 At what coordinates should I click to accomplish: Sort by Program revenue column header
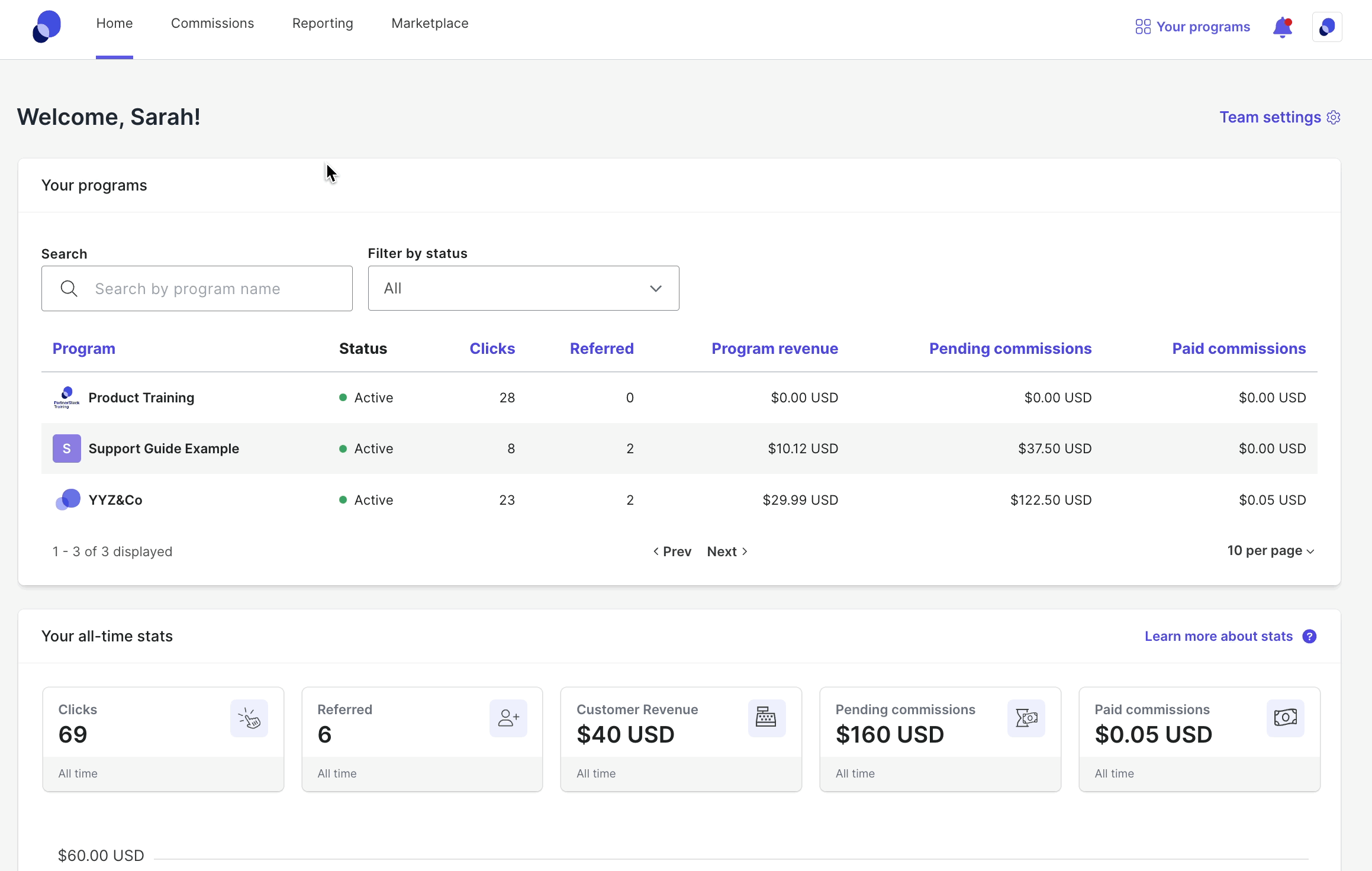pyautogui.click(x=775, y=349)
